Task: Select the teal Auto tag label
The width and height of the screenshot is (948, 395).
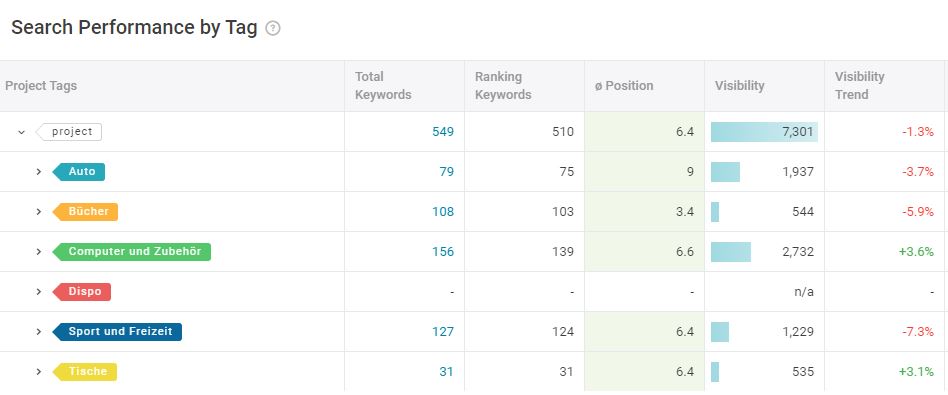Action: [x=79, y=172]
